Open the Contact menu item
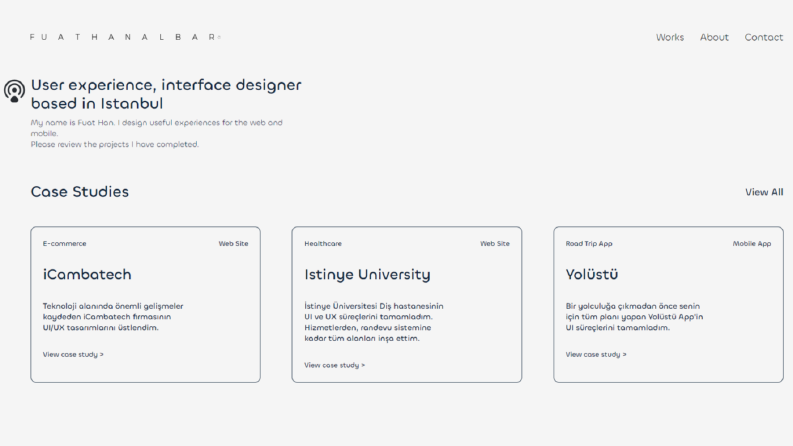This screenshot has height=446, width=793. [764, 37]
